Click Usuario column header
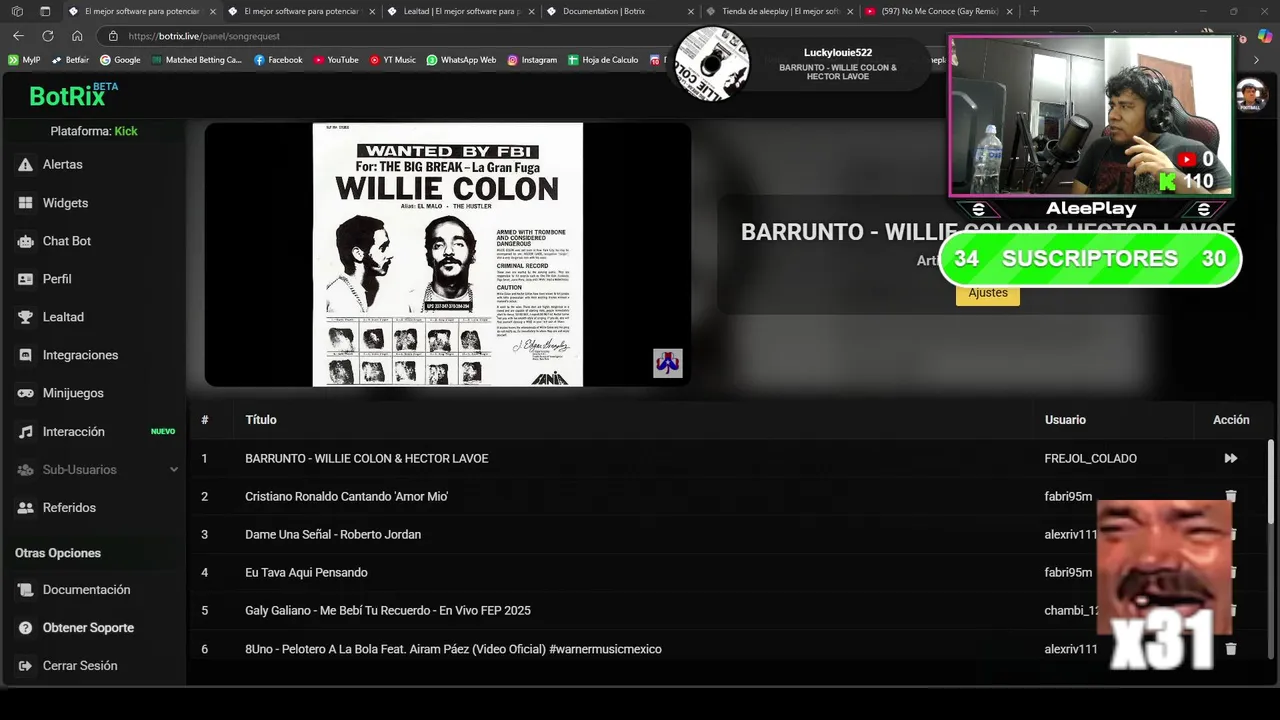Viewport: 1280px width, 720px height. 1065,420
